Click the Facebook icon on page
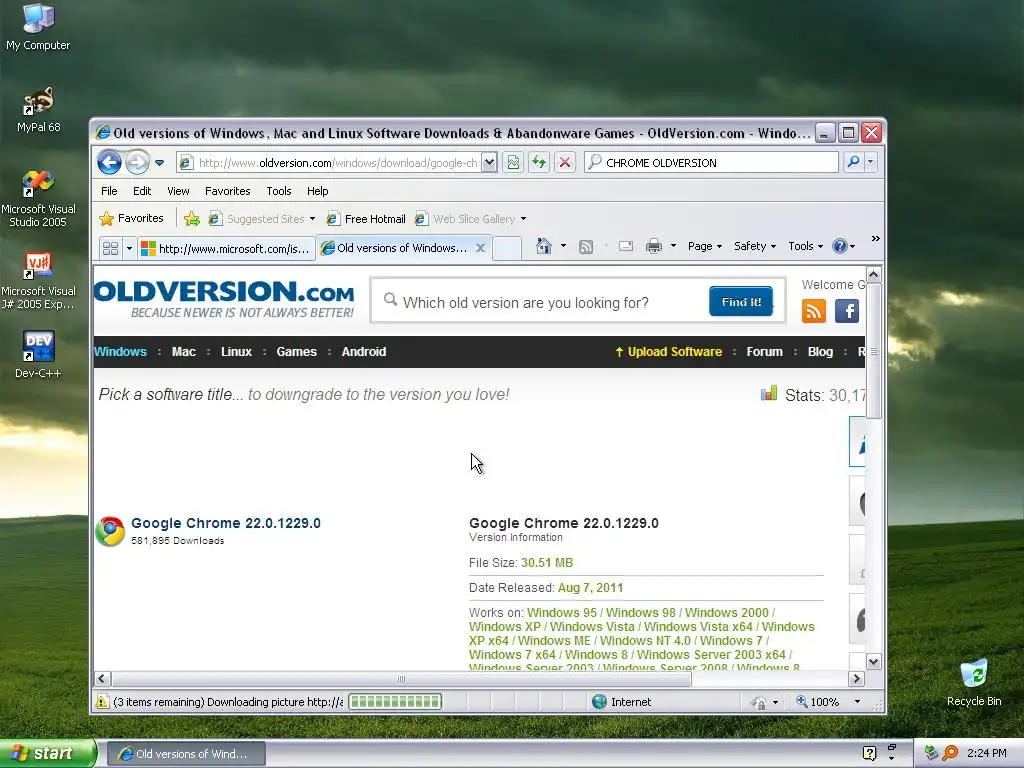This screenshot has height=768, width=1024. pos(846,311)
